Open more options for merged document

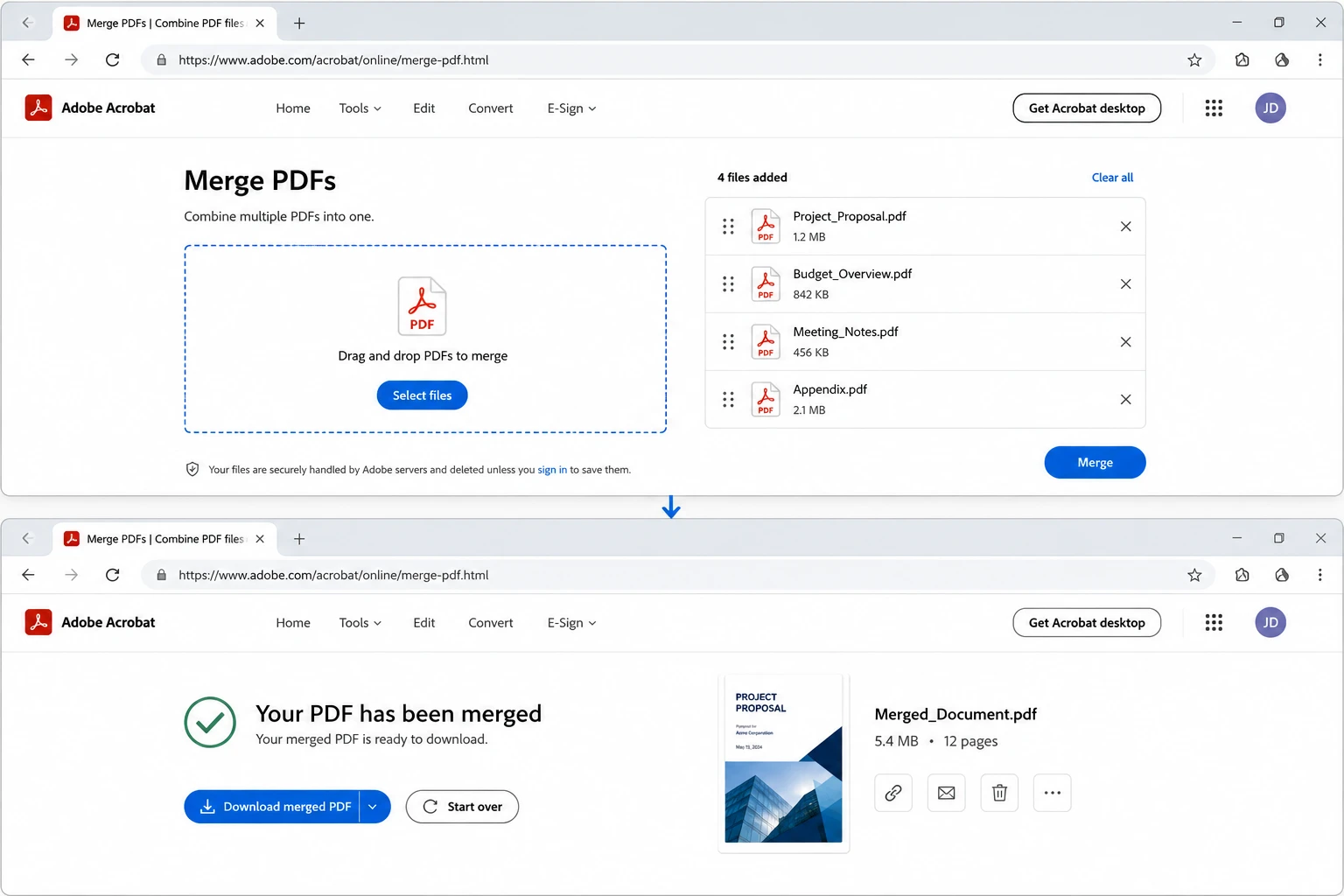pos(1053,793)
